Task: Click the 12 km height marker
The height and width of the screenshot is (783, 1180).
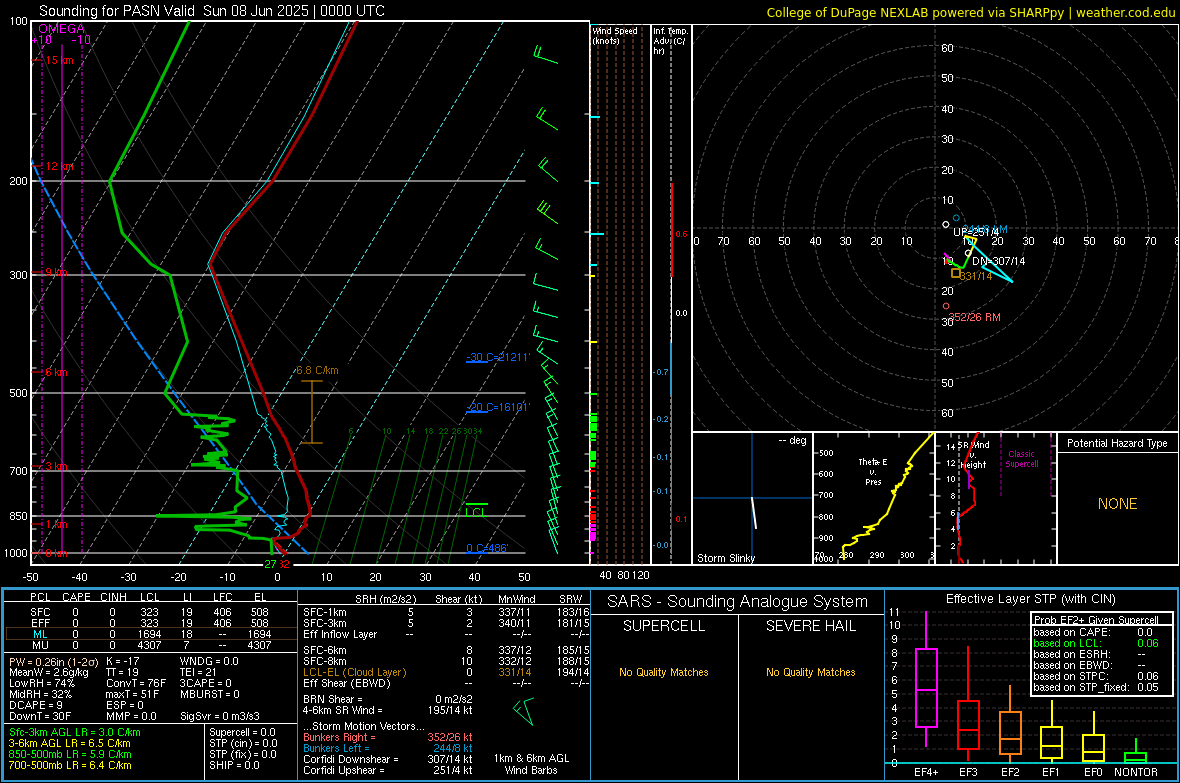Action: click(59, 166)
